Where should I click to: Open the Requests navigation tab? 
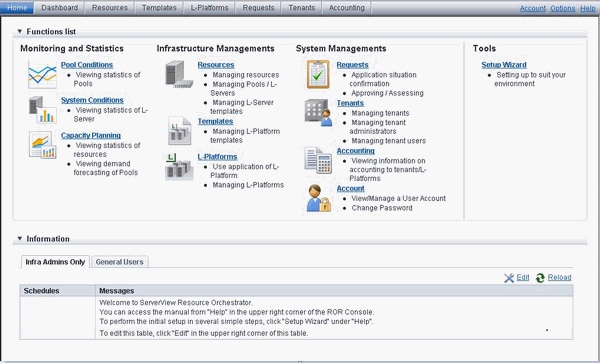click(258, 8)
